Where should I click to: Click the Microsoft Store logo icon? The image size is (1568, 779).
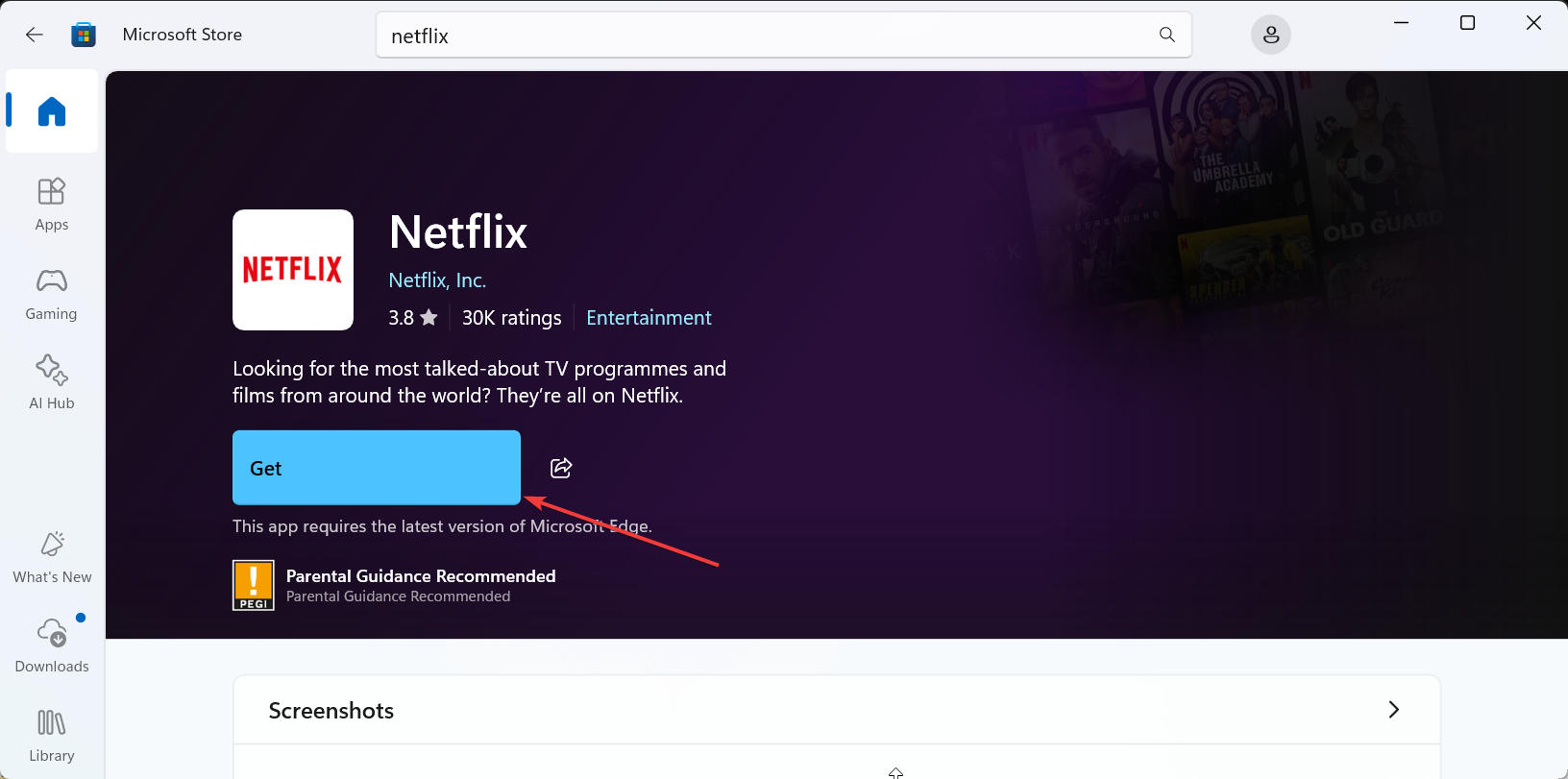84,35
